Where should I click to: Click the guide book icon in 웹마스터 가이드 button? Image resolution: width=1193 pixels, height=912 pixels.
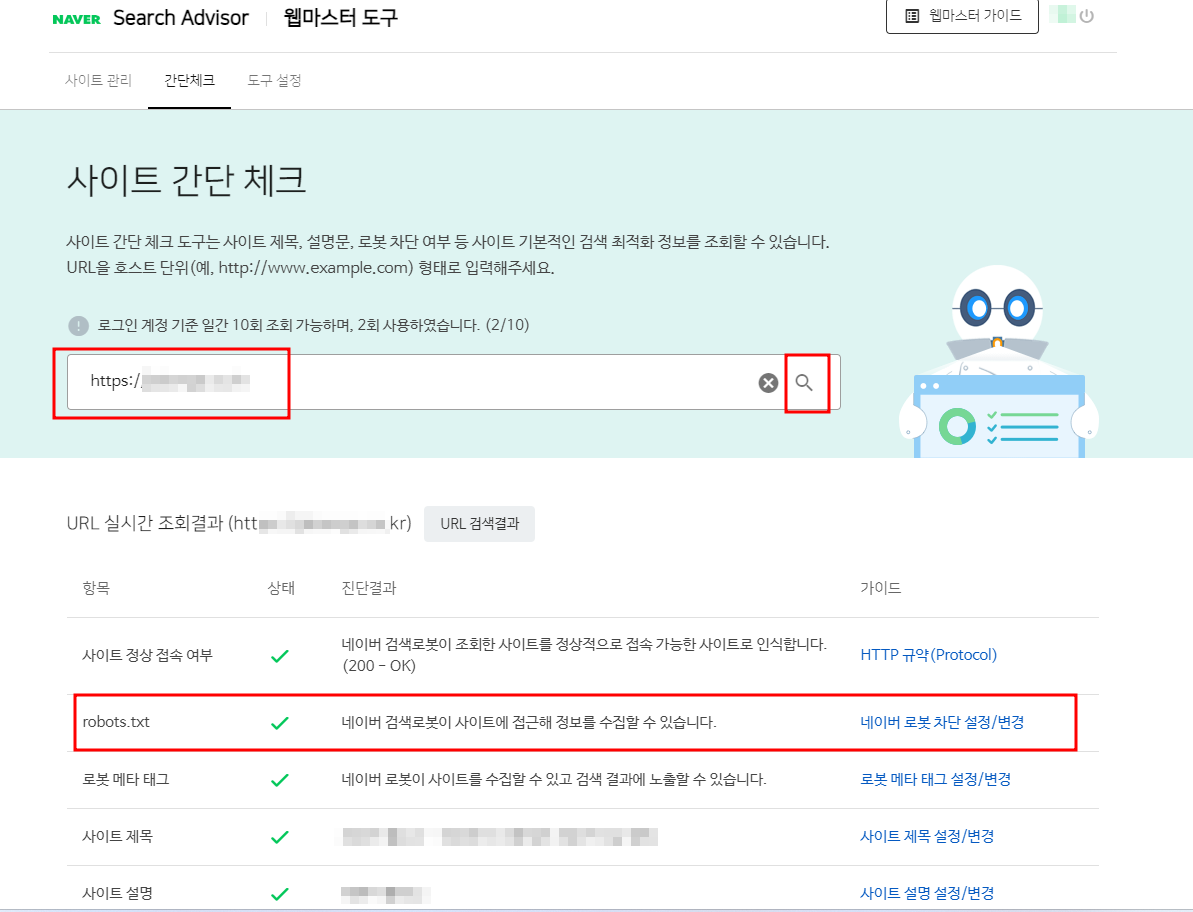click(913, 17)
